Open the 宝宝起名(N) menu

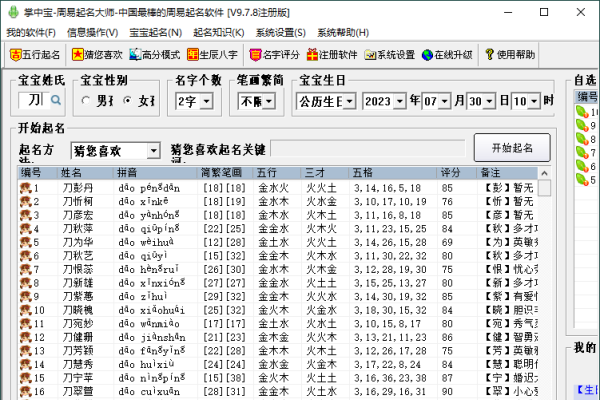(x=156, y=33)
